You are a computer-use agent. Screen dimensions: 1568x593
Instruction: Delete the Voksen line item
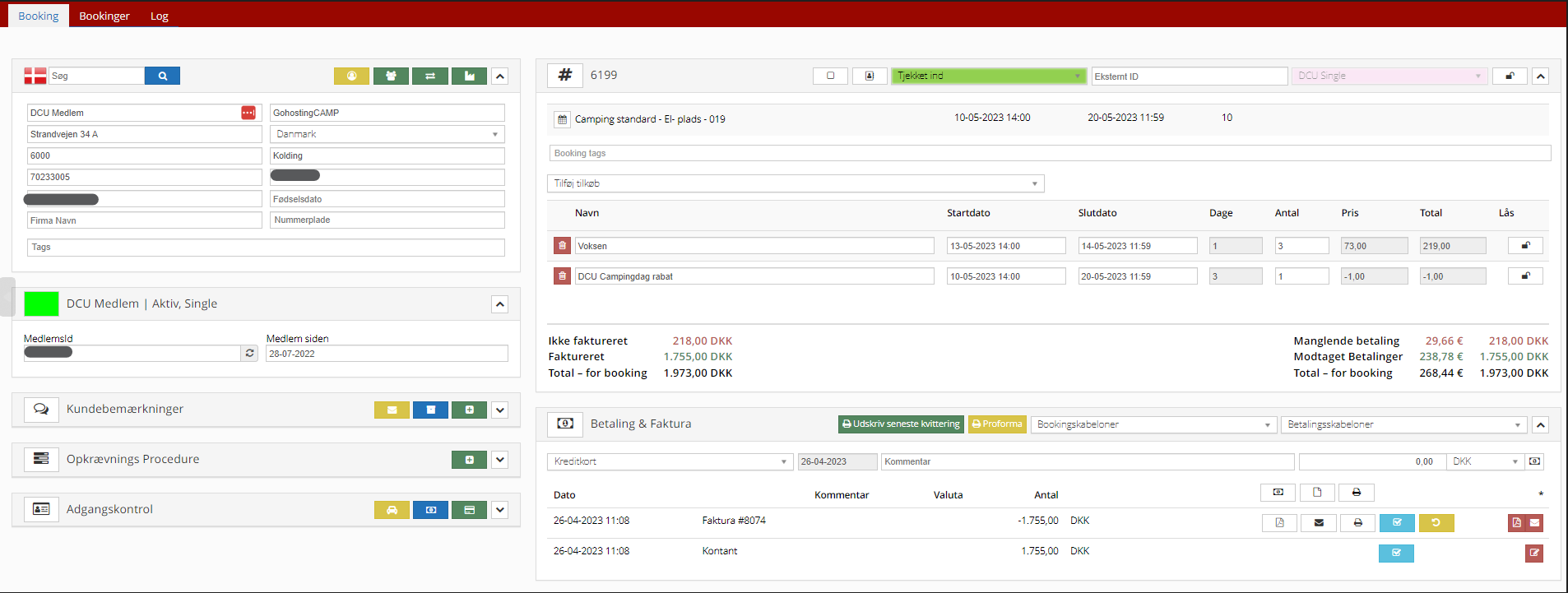(x=562, y=246)
